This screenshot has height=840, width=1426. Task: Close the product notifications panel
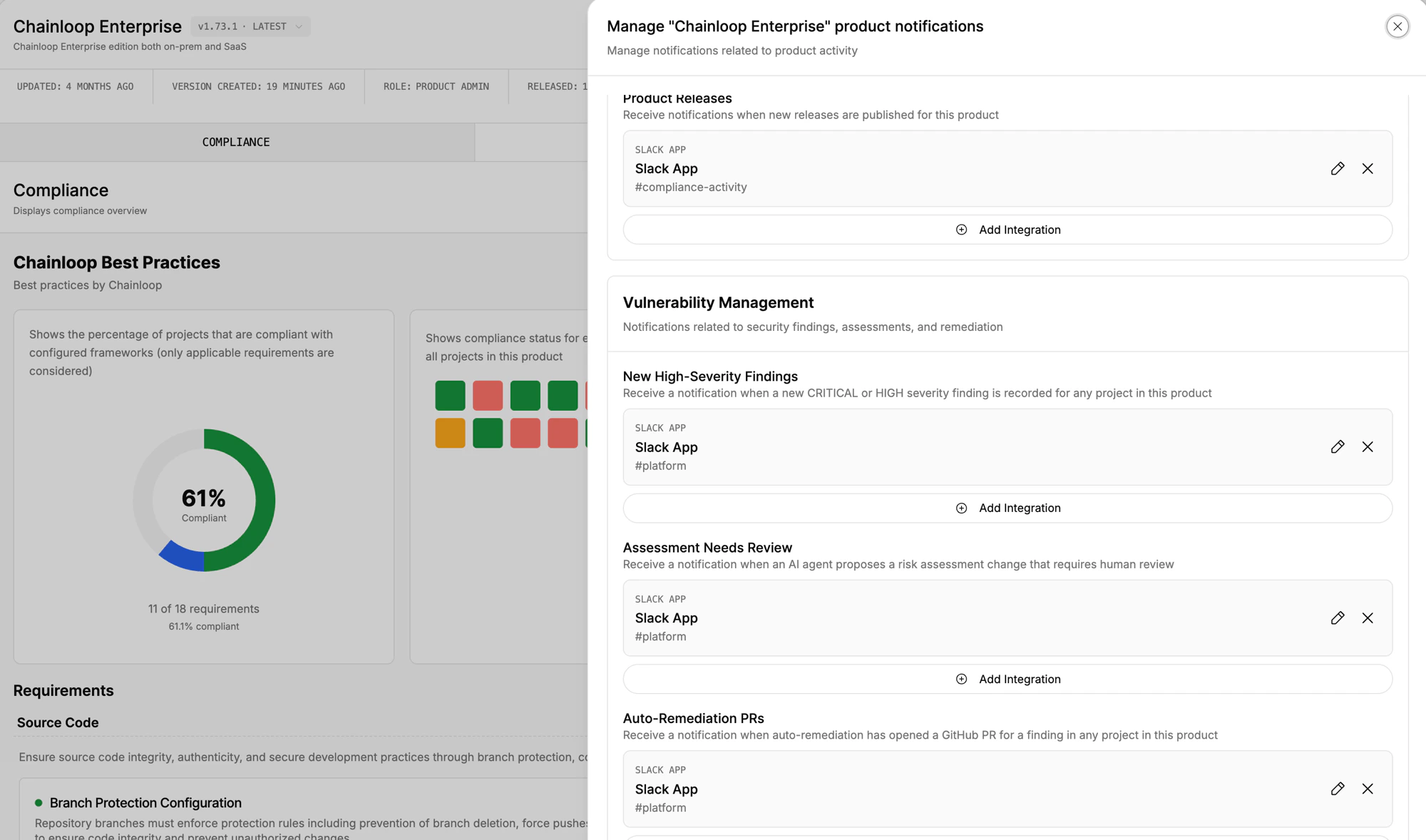point(1397,26)
